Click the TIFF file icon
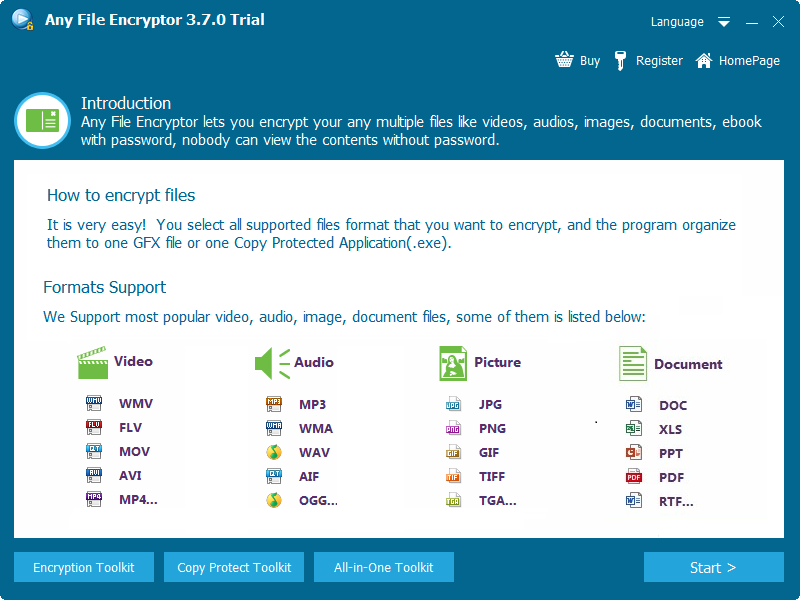800x600 pixels. tap(453, 476)
